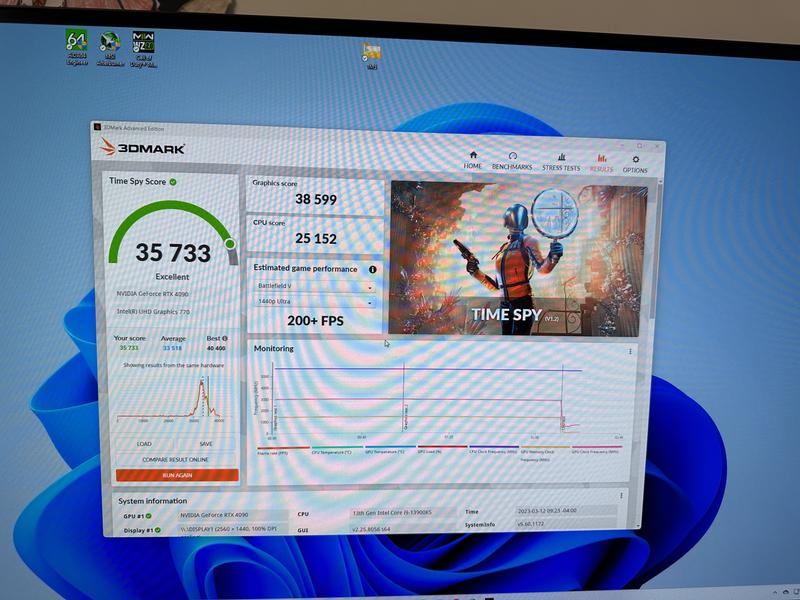The image size is (800, 600).
Task: Click the GPU #1 NVIDIA GeForce RTX 4090 field
Action: (x=234, y=515)
